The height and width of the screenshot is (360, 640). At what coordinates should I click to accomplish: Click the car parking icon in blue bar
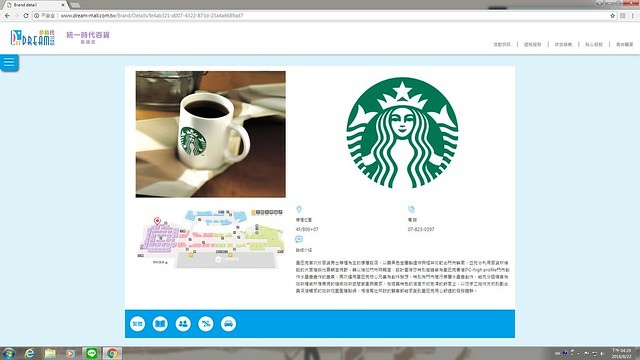228,324
